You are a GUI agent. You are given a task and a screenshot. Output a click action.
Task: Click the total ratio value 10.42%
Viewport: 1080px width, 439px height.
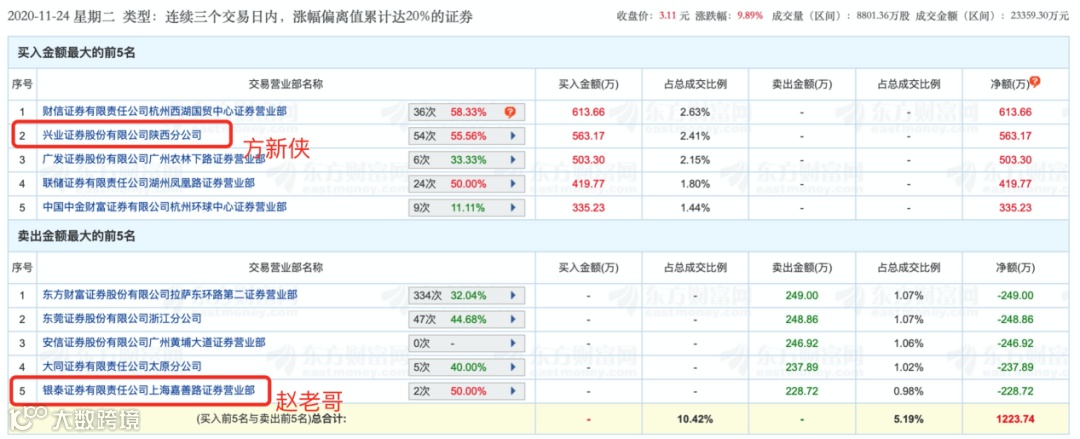pos(695,419)
